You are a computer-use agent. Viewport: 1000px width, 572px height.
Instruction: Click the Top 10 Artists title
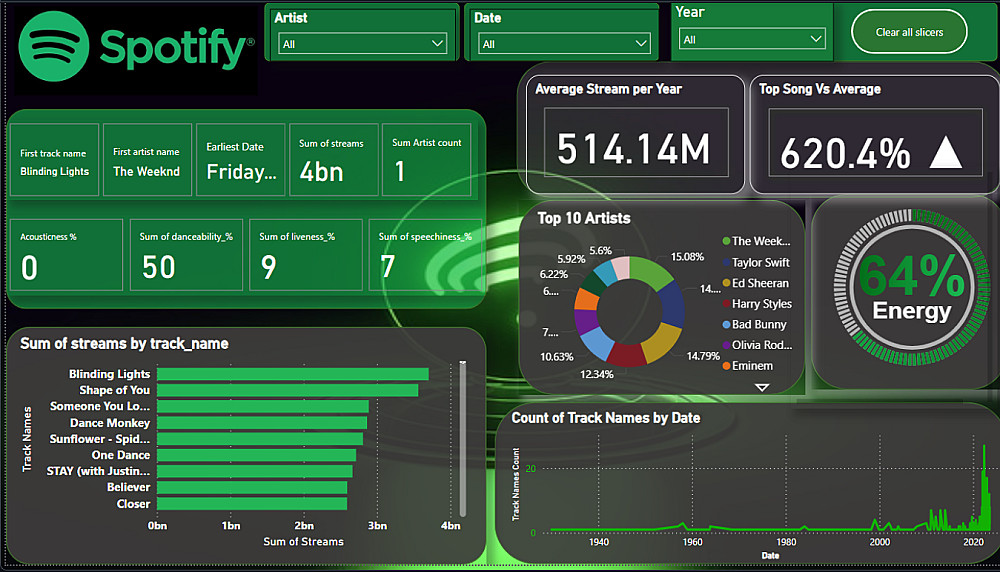click(584, 218)
